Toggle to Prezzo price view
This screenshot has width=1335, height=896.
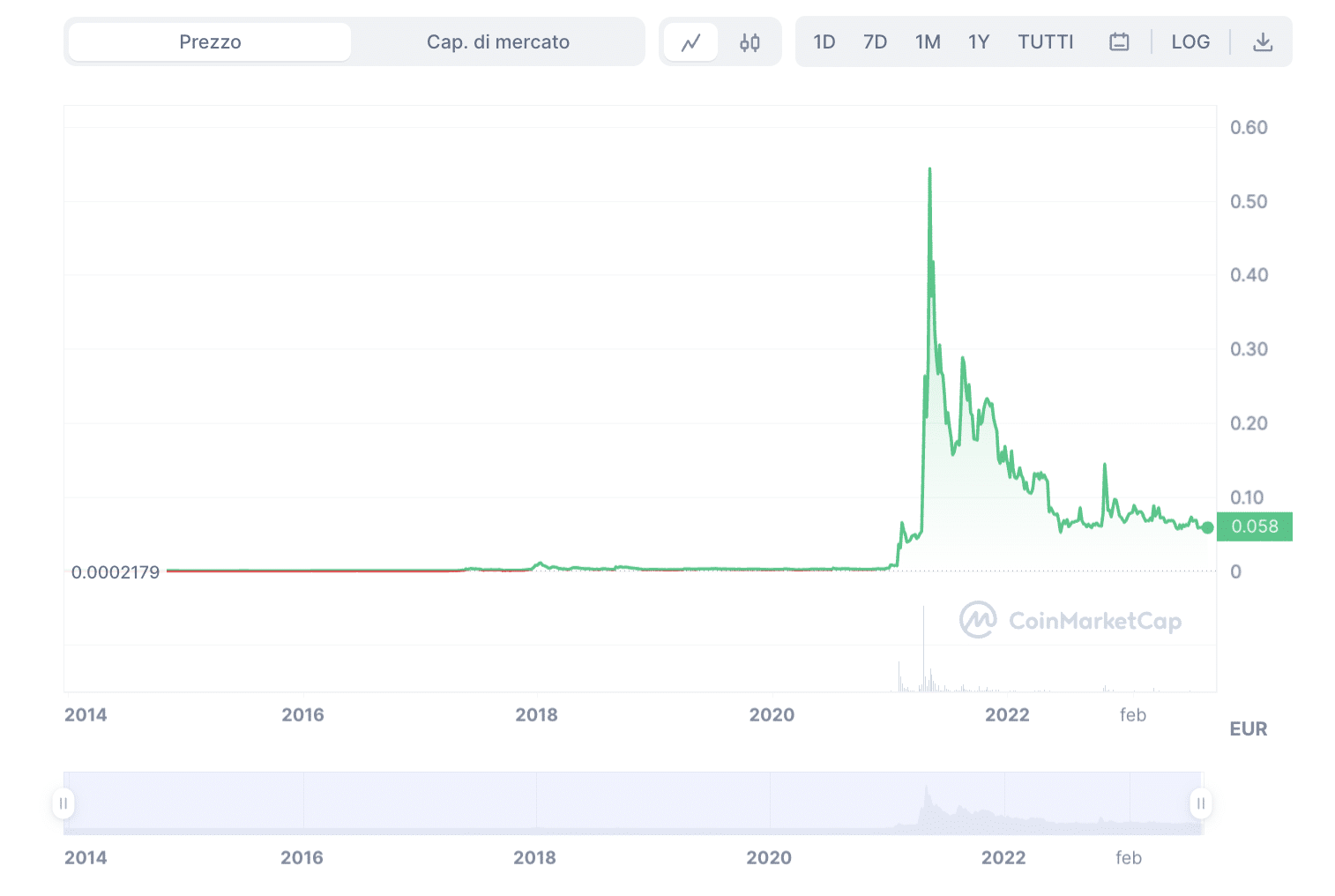pyautogui.click(x=208, y=41)
